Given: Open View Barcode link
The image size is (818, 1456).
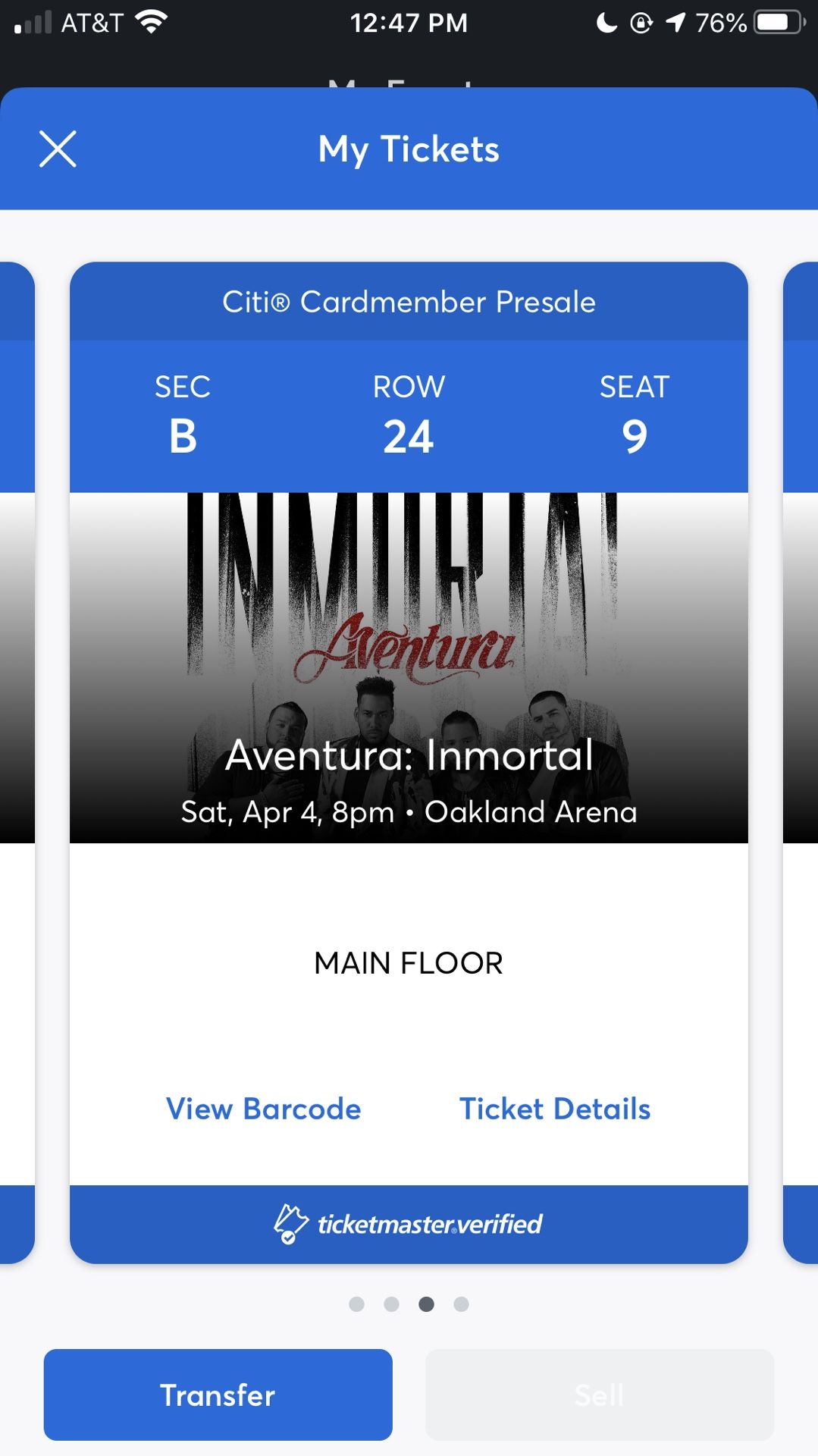Looking at the screenshot, I should coord(263,1109).
